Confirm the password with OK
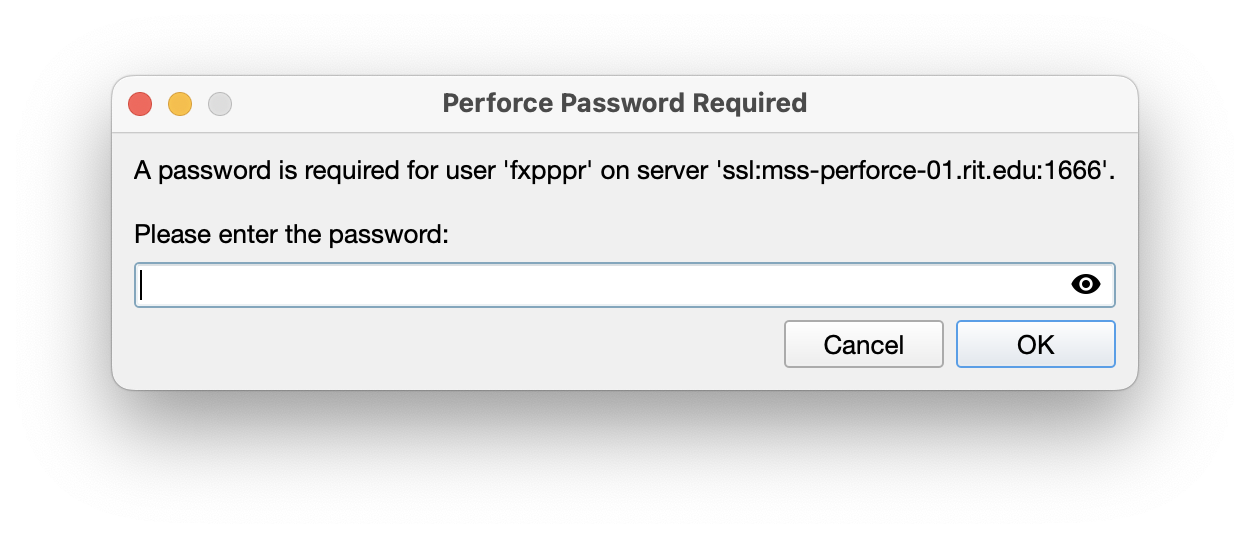The width and height of the screenshot is (1250, 538). (1035, 345)
